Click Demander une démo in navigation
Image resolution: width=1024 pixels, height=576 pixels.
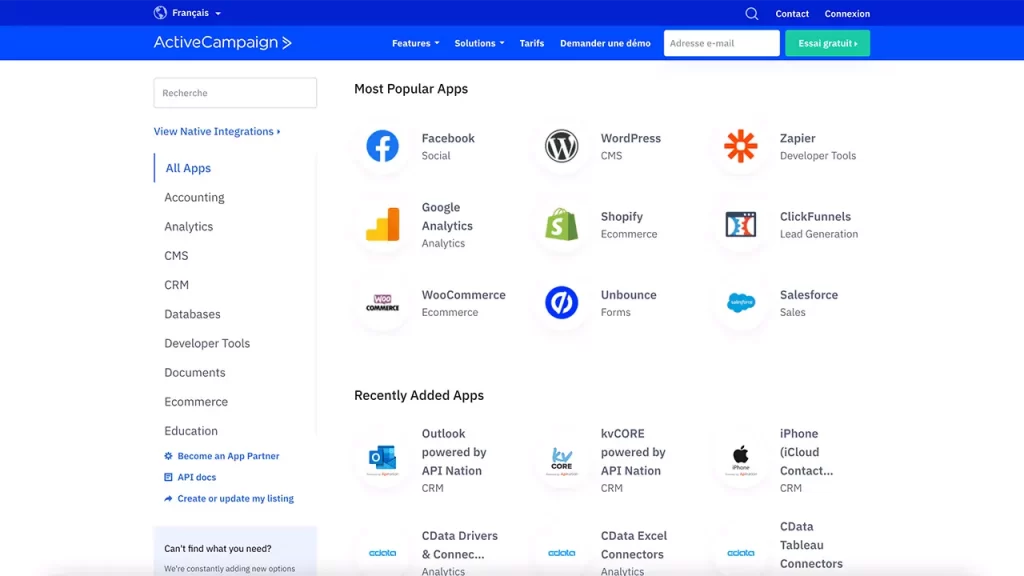pyautogui.click(x=605, y=43)
